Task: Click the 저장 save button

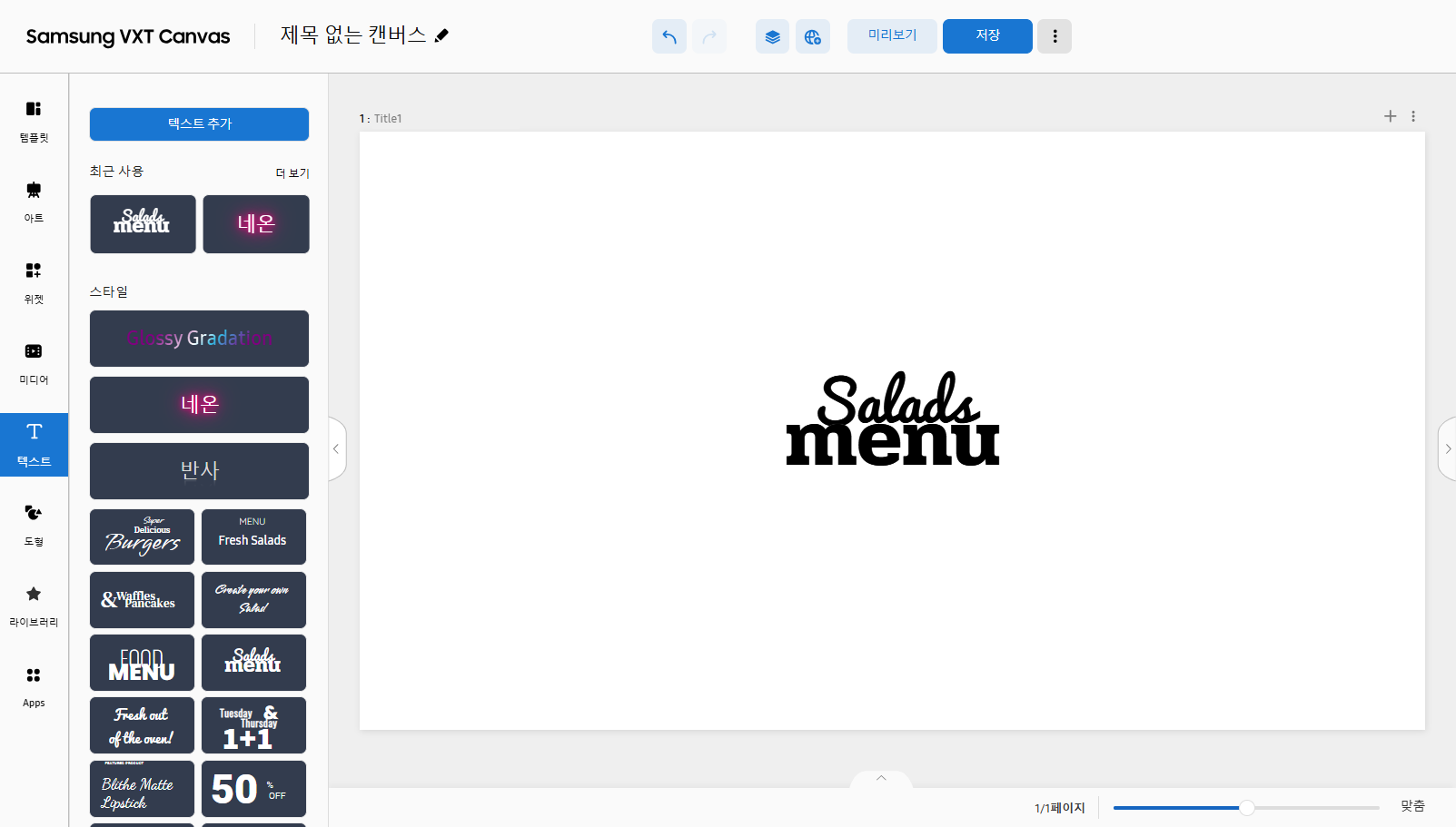Action: (x=987, y=36)
